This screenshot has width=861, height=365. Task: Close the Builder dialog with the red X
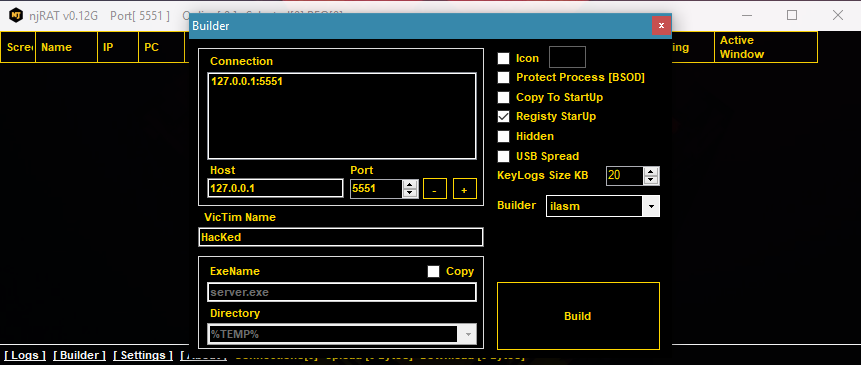(x=661, y=26)
